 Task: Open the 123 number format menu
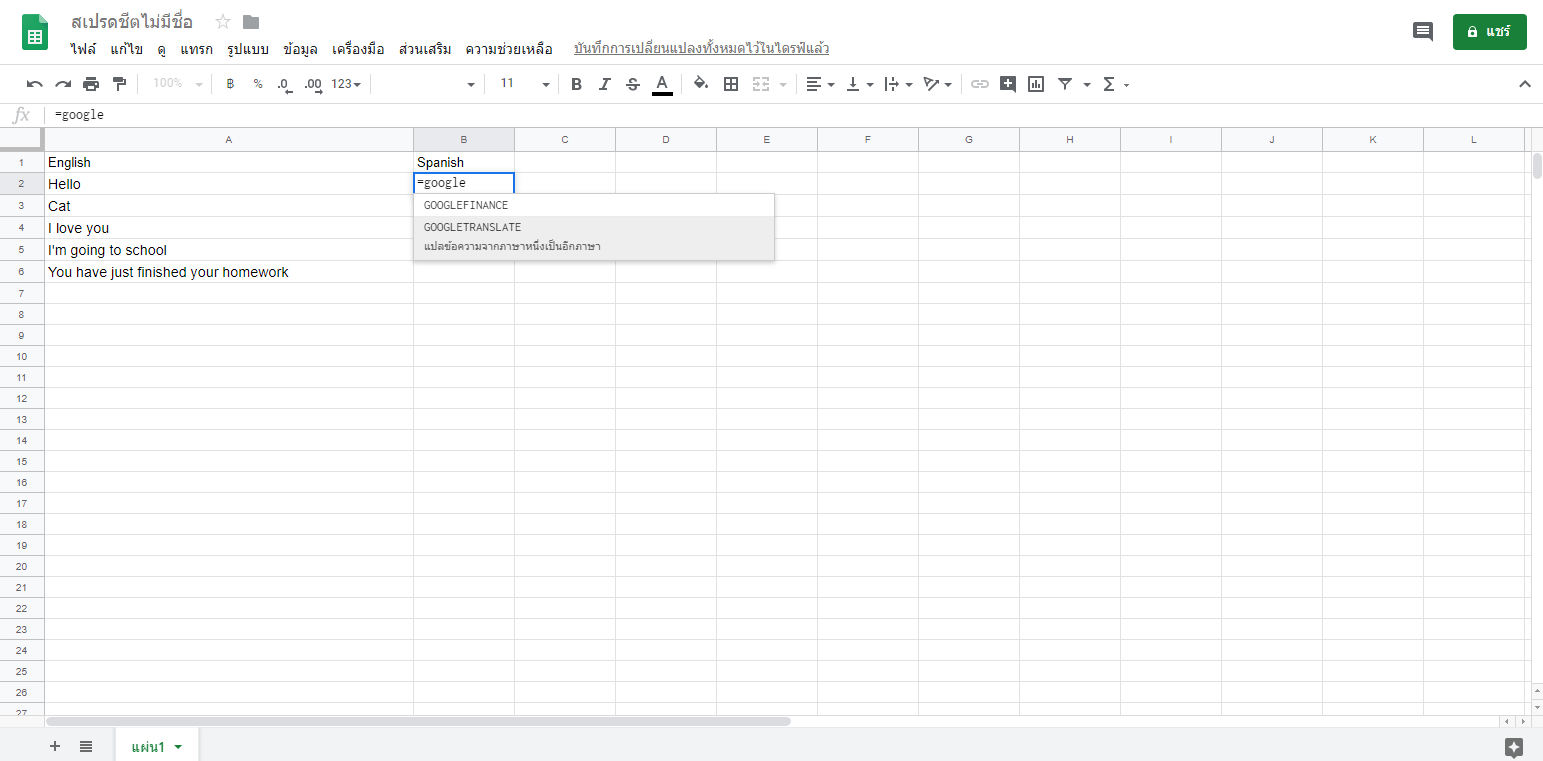tap(346, 84)
